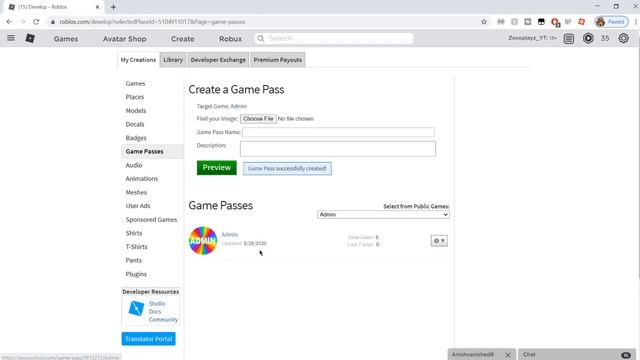Screen dimensions: 640x360
Task: Switch to the Library tab
Action: [173, 60]
